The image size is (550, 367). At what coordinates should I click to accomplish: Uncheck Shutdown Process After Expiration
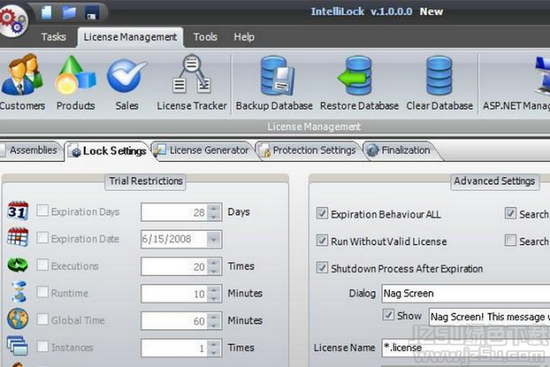[x=322, y=267]
